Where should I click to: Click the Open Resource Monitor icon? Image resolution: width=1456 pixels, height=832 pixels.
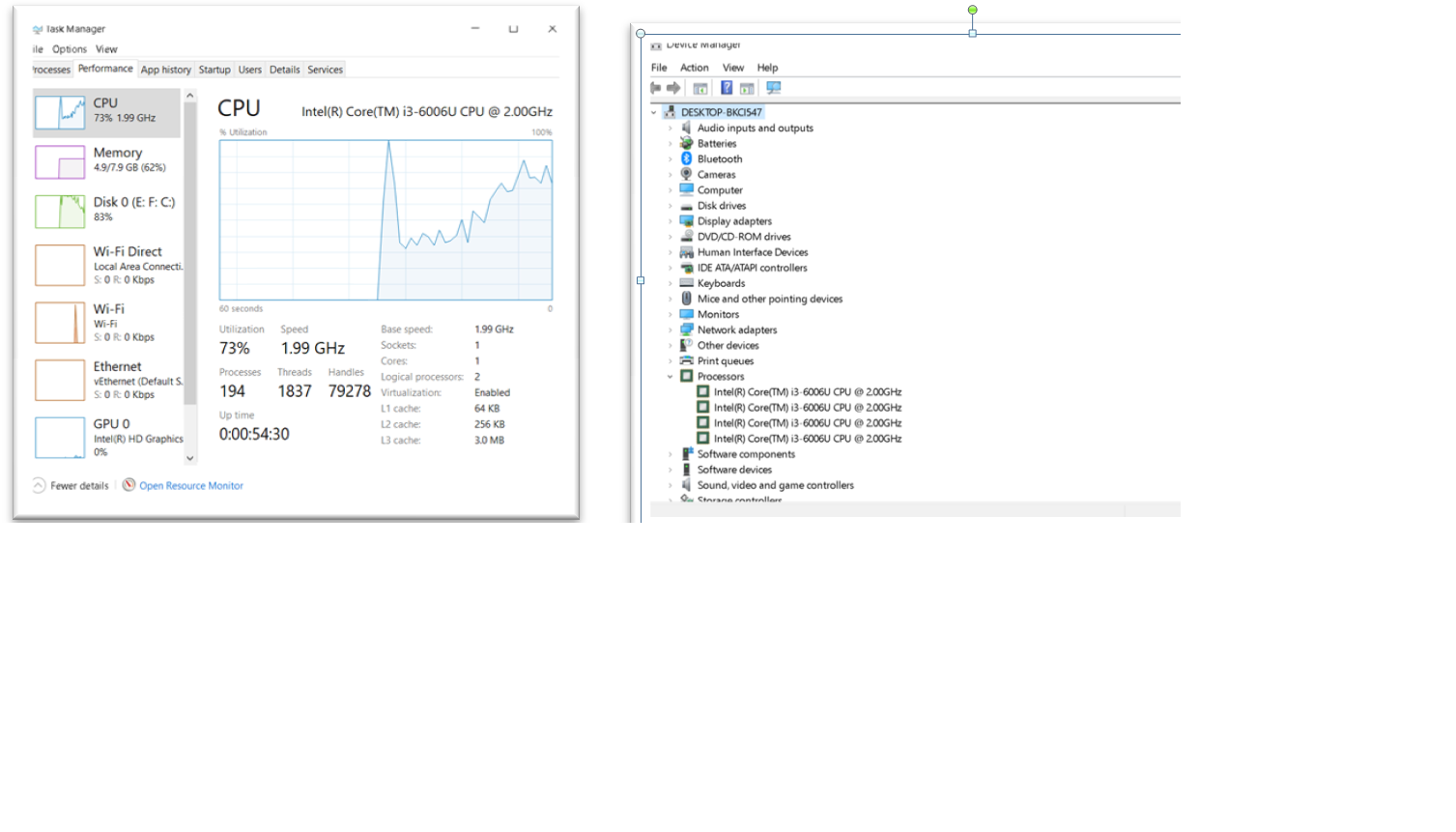(128, 485)
